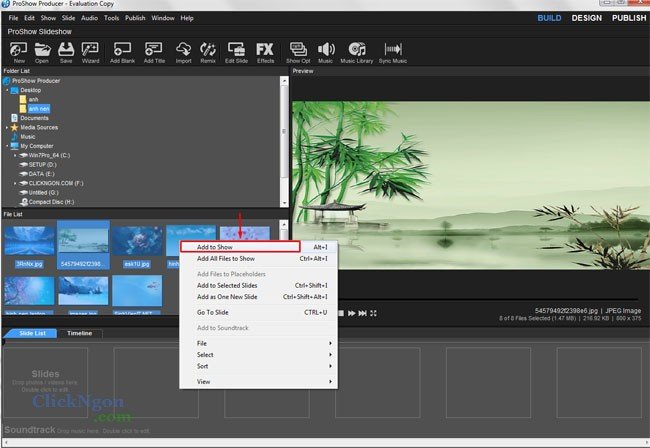Select the esk1U.jpg thumbnail
This screenshot has height=448, width=650.
[137, 247]
